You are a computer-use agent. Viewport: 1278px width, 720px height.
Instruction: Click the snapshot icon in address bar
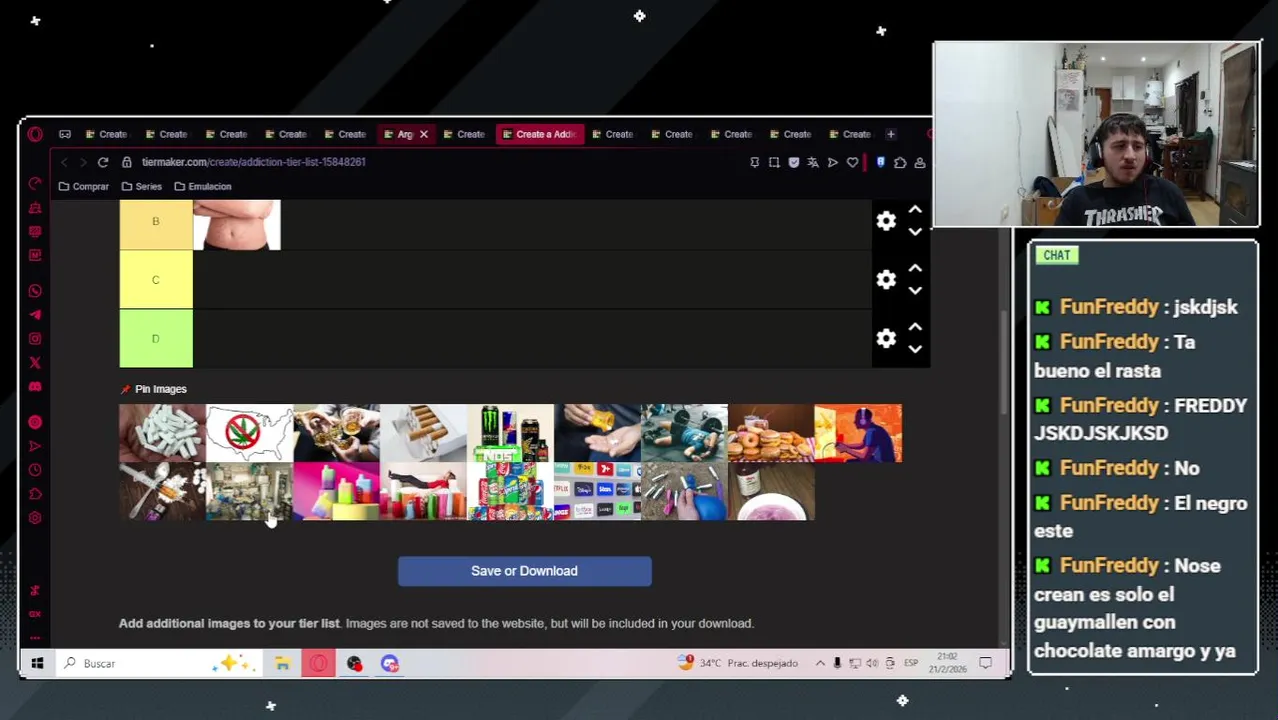click(774, 162)
